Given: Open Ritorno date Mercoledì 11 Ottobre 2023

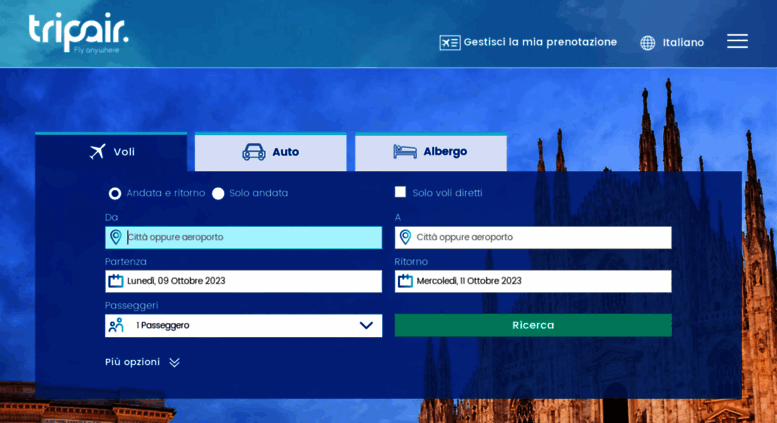Looking at the screenshot, I should pyautogui.click(x=533, y=281).
